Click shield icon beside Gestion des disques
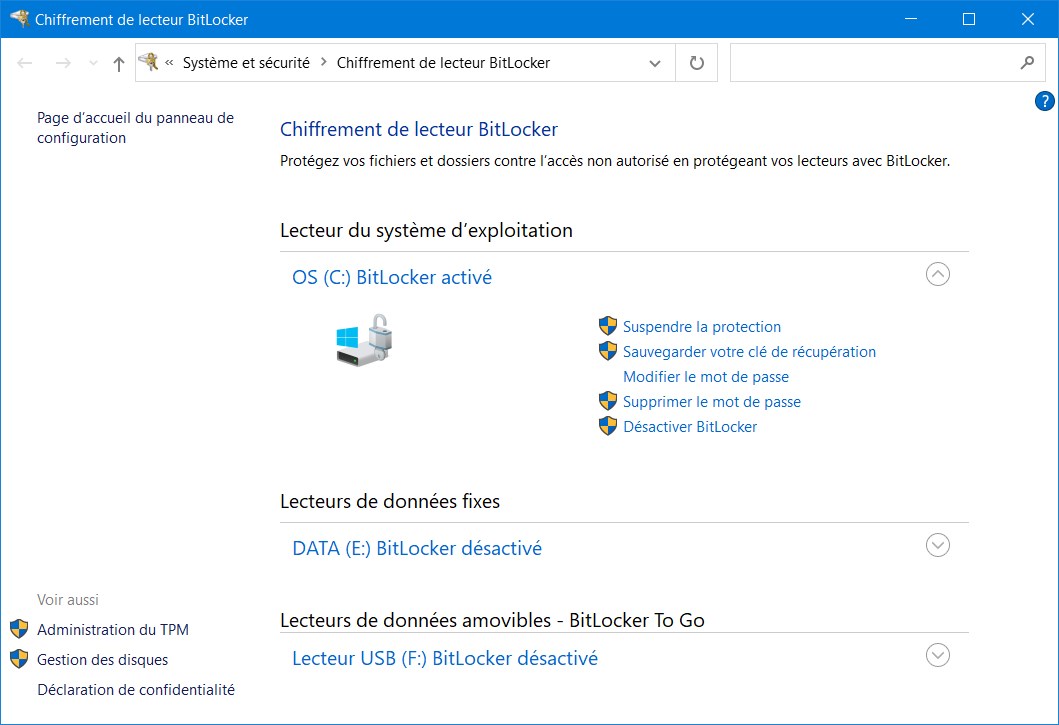This screenshot has width=1059, height=725. 19,659
